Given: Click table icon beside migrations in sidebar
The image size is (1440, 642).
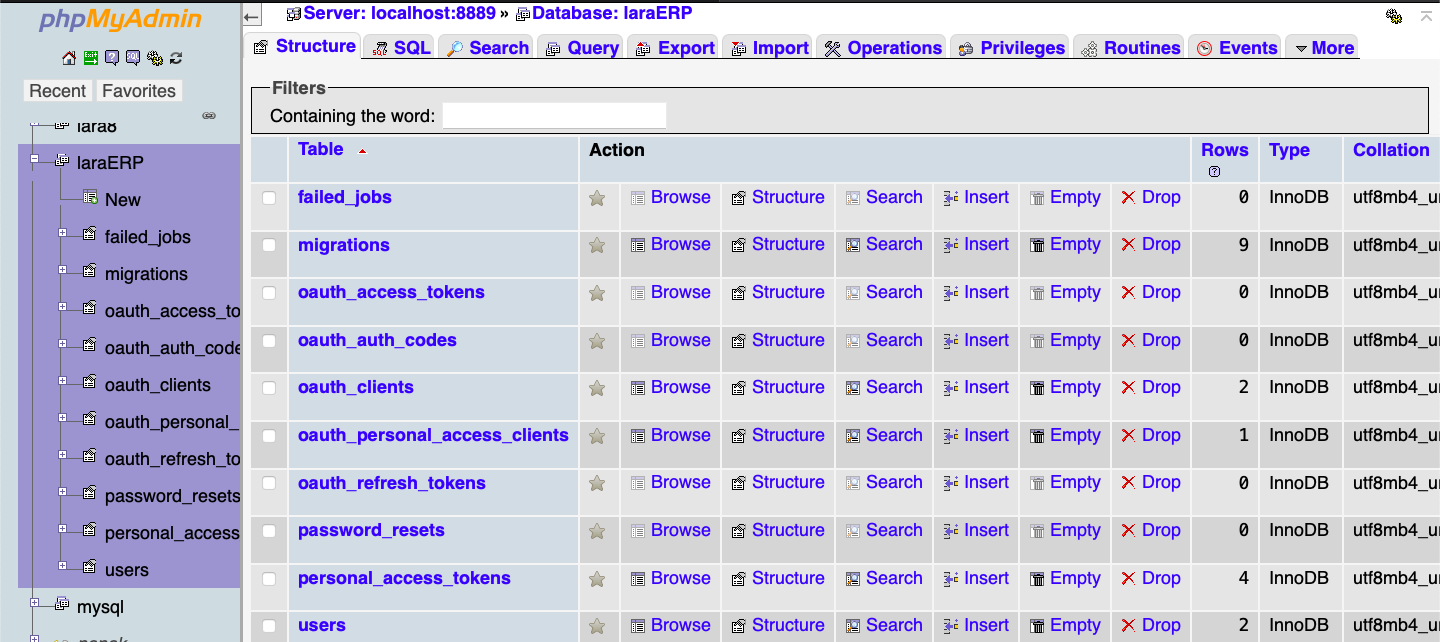Looking at the screenshot, I should pyautogui.click(x=89, y=271).
